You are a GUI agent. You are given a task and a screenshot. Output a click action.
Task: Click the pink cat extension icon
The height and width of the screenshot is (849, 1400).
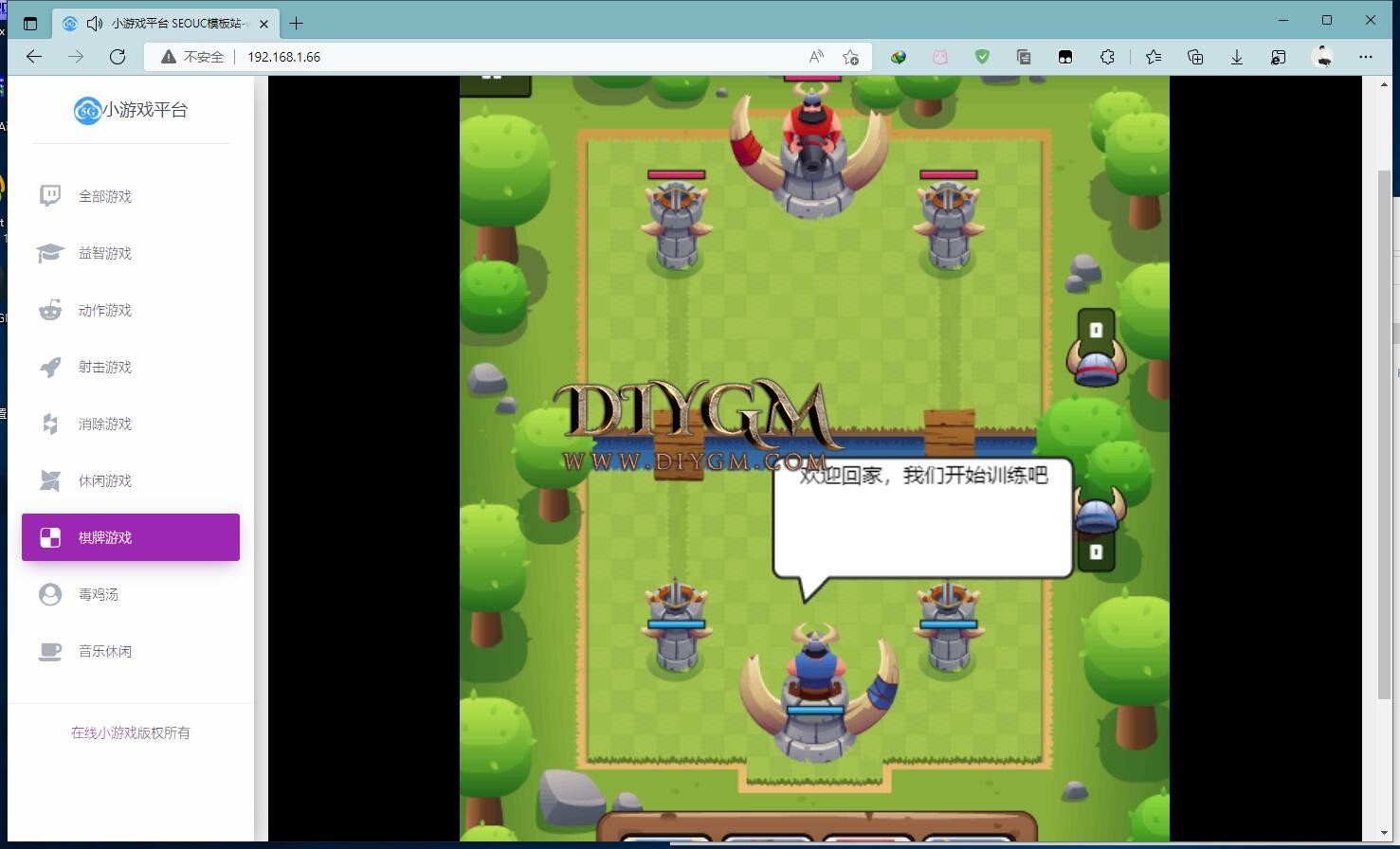[939, 57]
